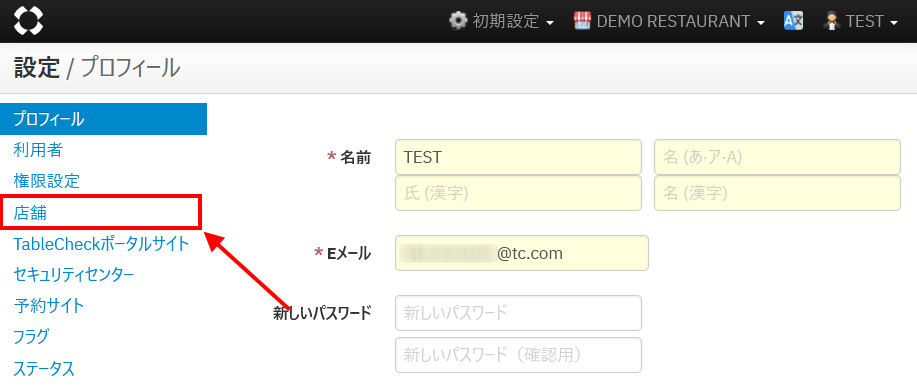Viewport: 917px width, 386px height.
Task: Go to 権限設定 settings
Action: point(46,181)
